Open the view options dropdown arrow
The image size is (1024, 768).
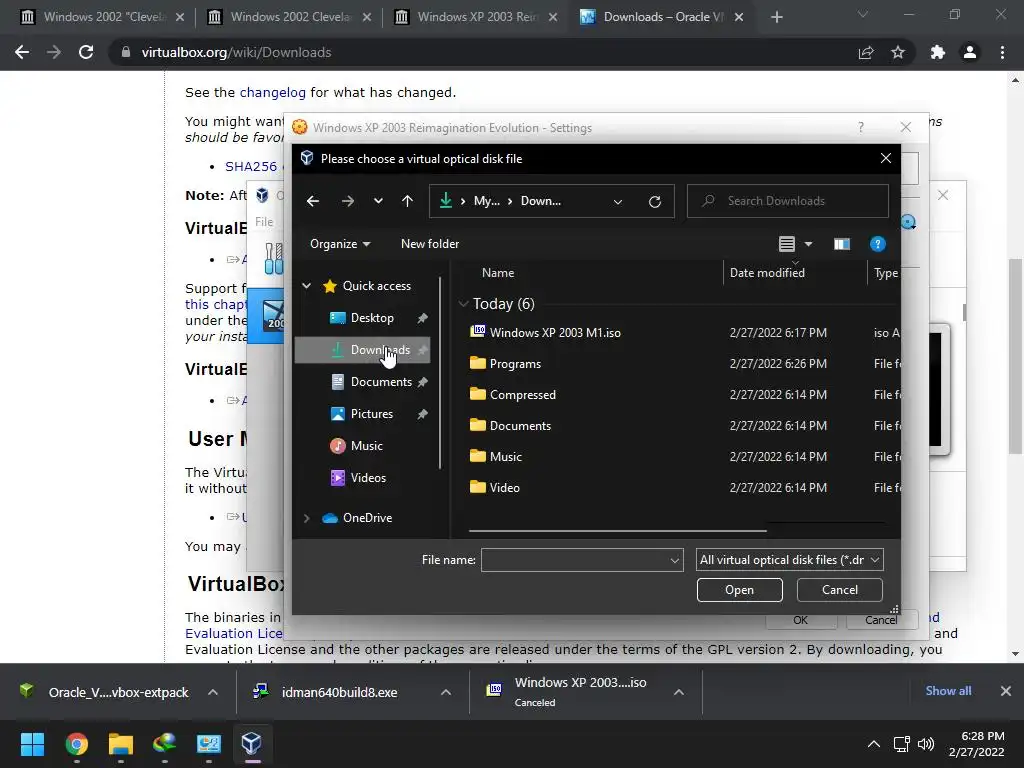808,244
